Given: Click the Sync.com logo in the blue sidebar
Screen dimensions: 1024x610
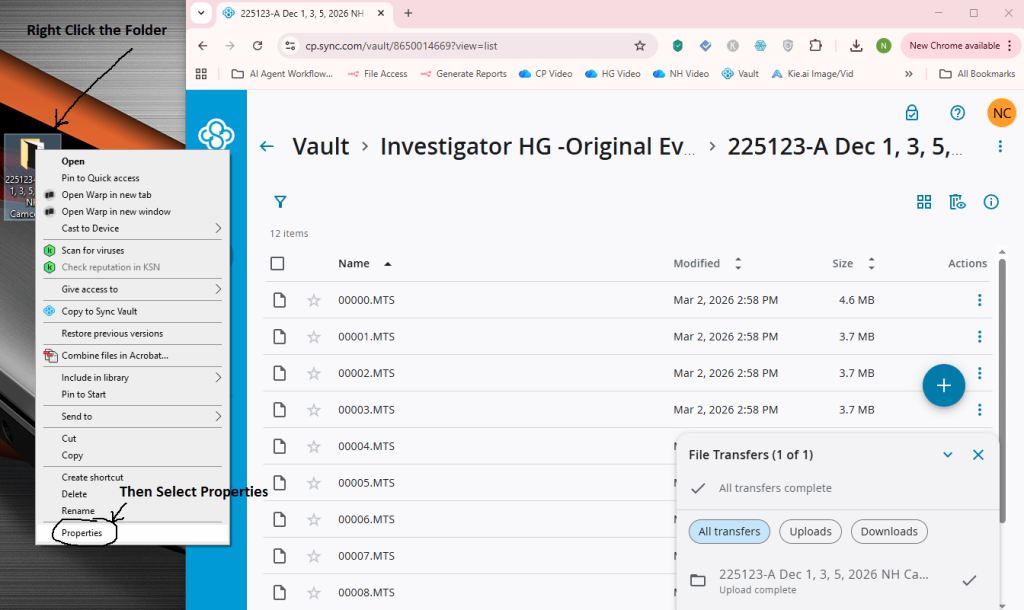Looking at the screenshot, I should coord(215,135).
